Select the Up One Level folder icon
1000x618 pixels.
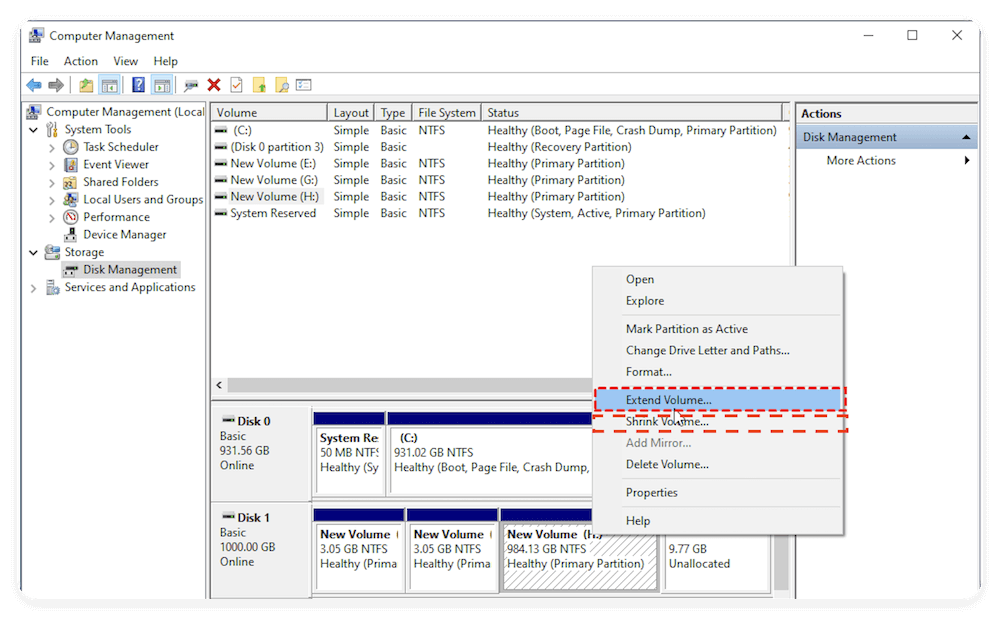(86, 84)
